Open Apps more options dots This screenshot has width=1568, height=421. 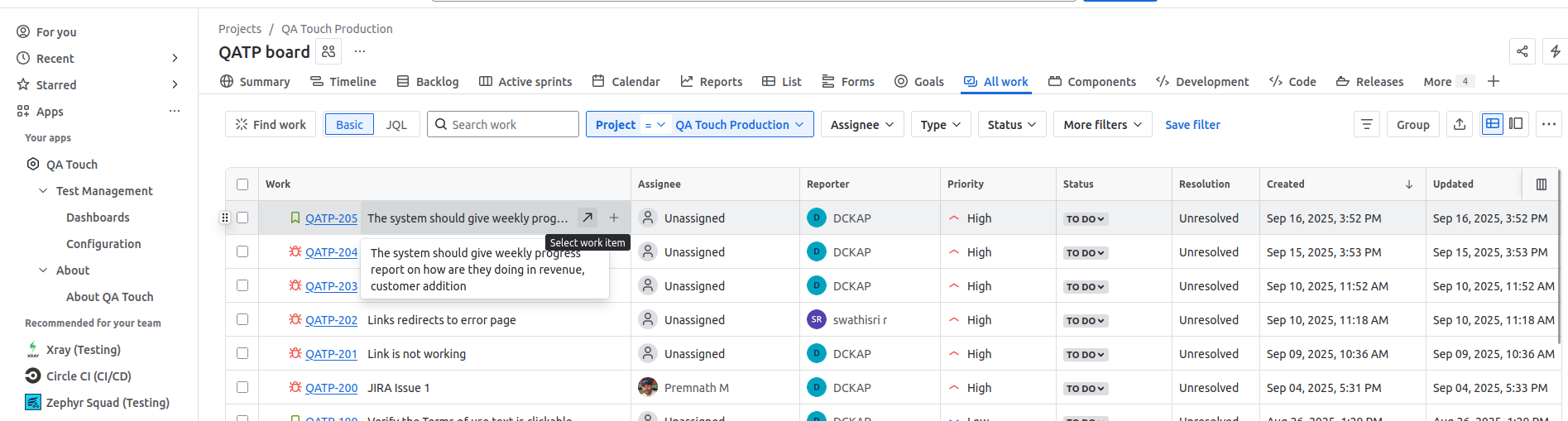[x=175, y=111]
